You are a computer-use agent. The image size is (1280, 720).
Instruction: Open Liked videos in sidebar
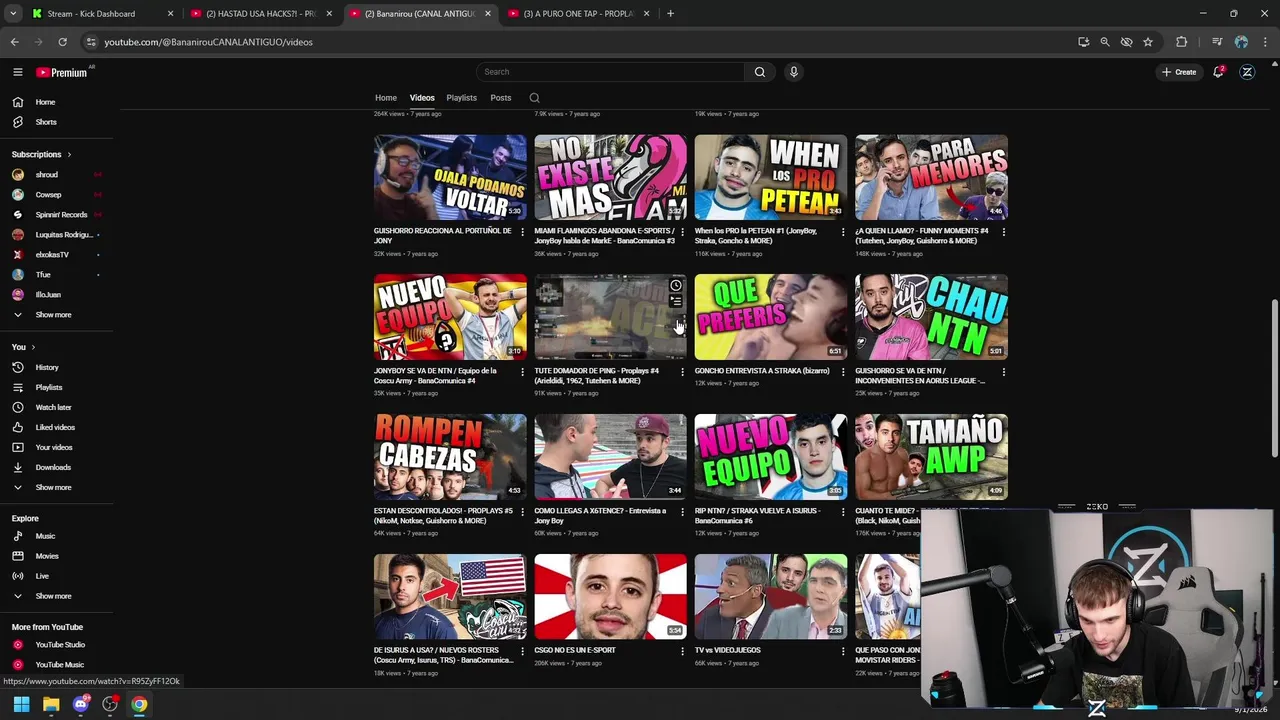pyautogui.click(x=56, y=427)
